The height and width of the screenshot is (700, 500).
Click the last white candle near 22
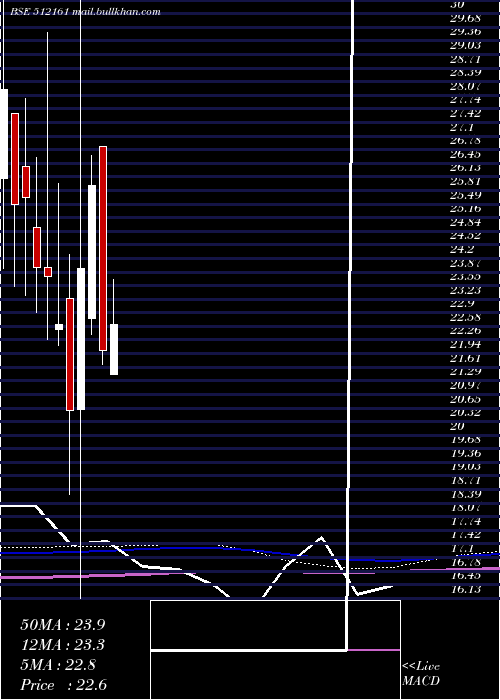pyautogui.click(x=114, y=350)
